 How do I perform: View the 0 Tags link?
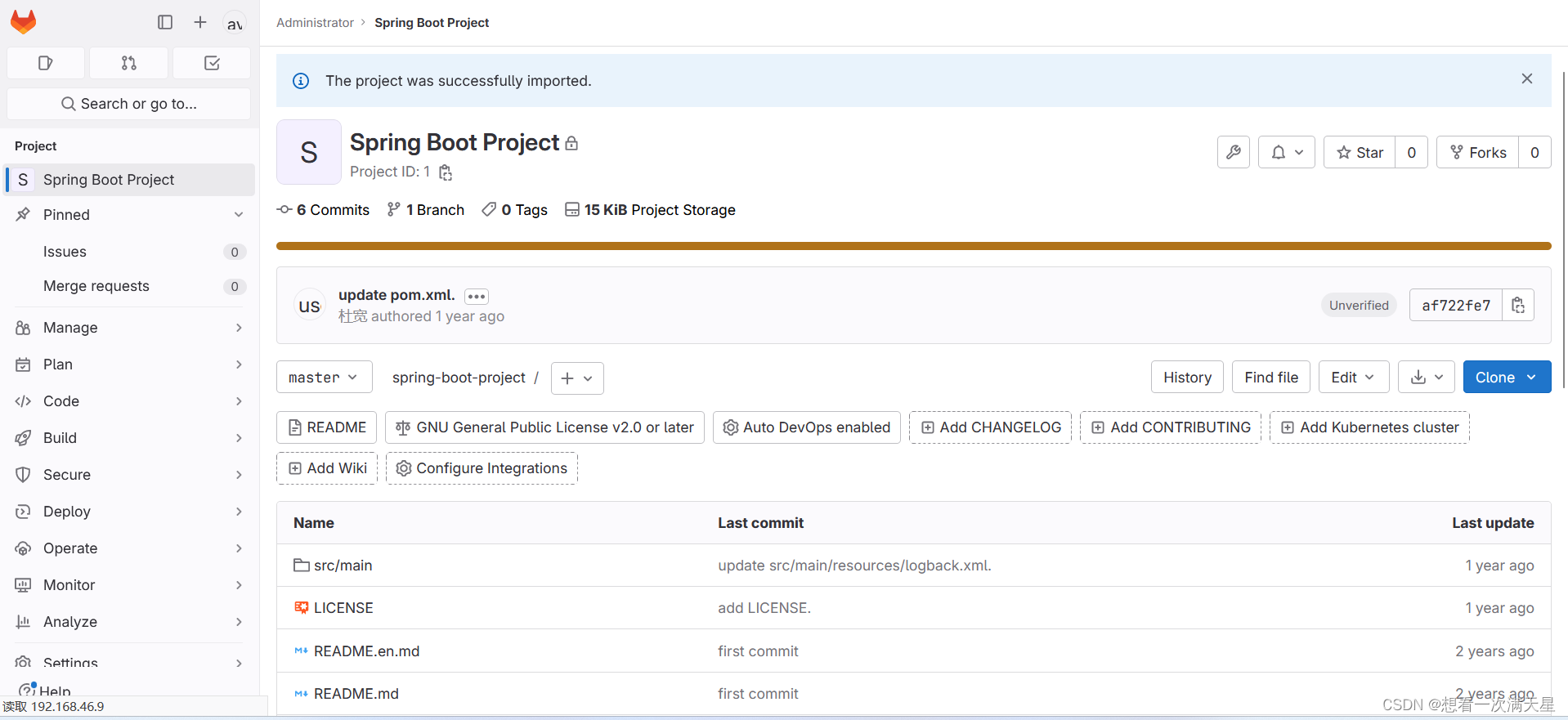[515, 210]
